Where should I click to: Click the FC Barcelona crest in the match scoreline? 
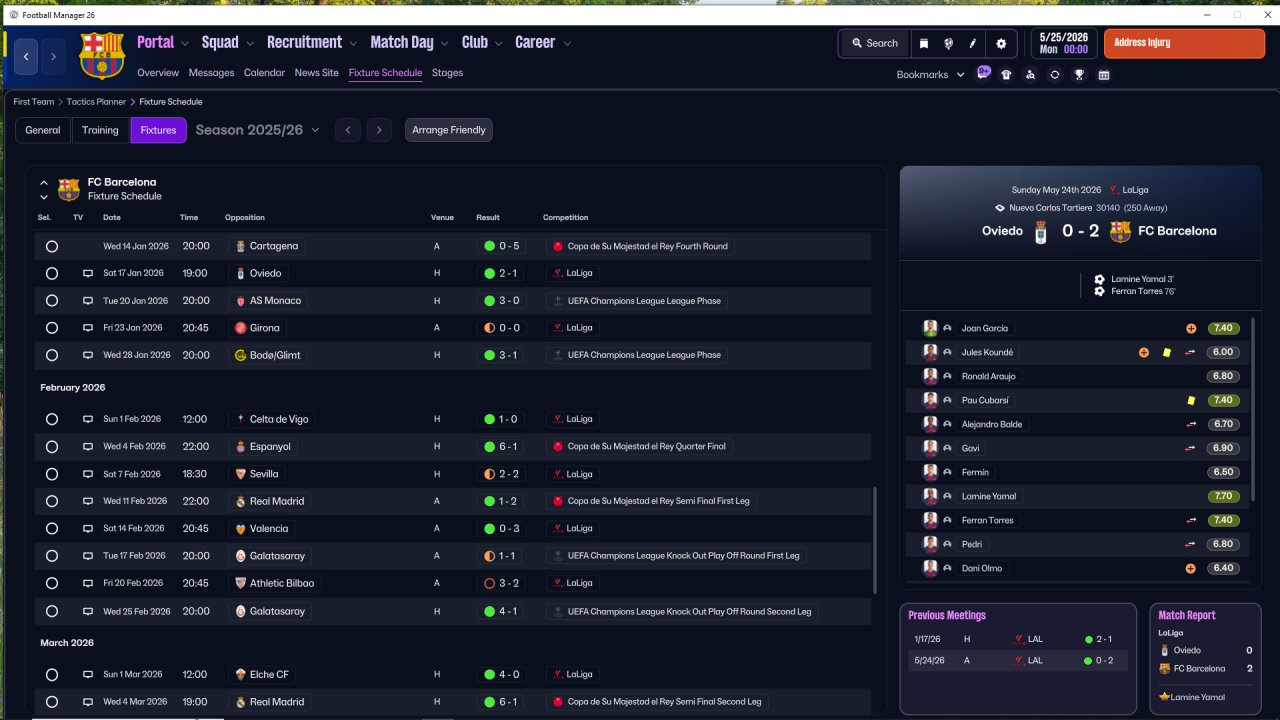1120,231
